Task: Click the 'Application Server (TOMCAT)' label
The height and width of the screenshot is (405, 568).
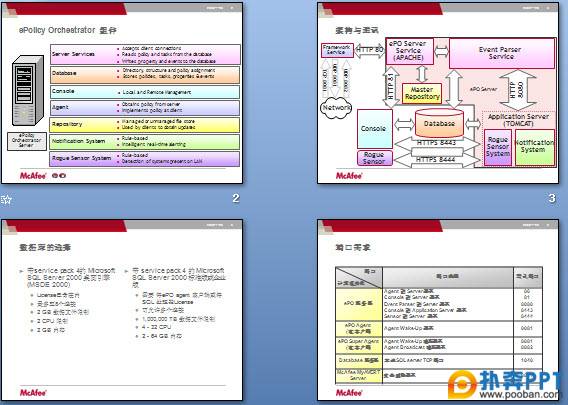Action: click(519, 120)
